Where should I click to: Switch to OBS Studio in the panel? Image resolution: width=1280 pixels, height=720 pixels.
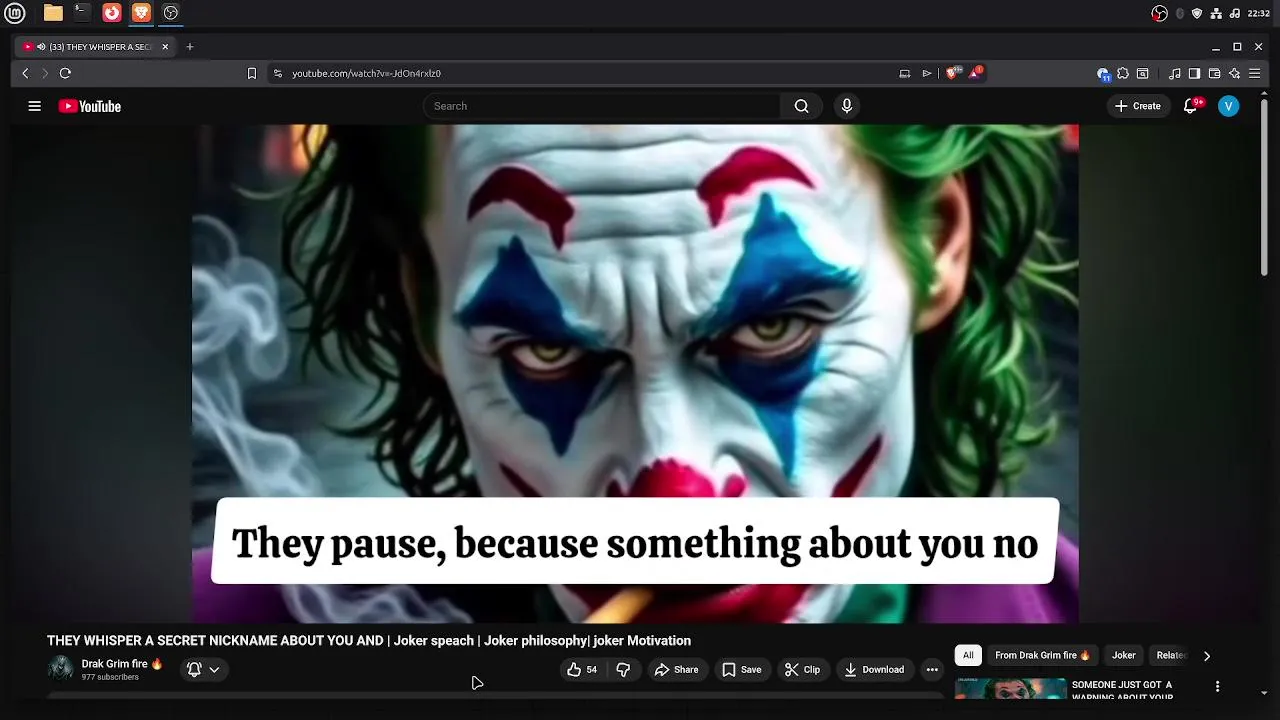pos(171,13)
